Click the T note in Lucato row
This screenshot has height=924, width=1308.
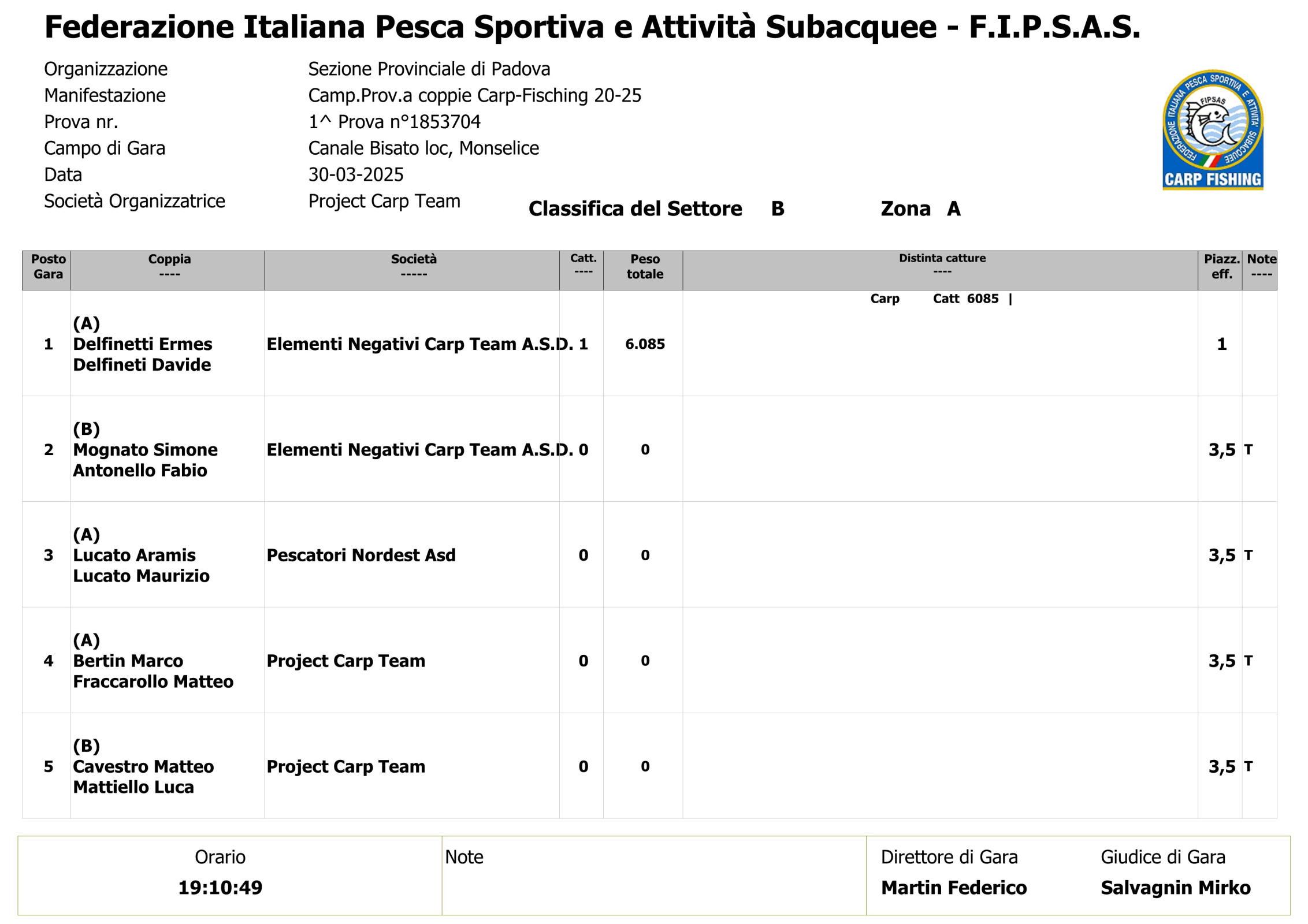[1248, 555]
